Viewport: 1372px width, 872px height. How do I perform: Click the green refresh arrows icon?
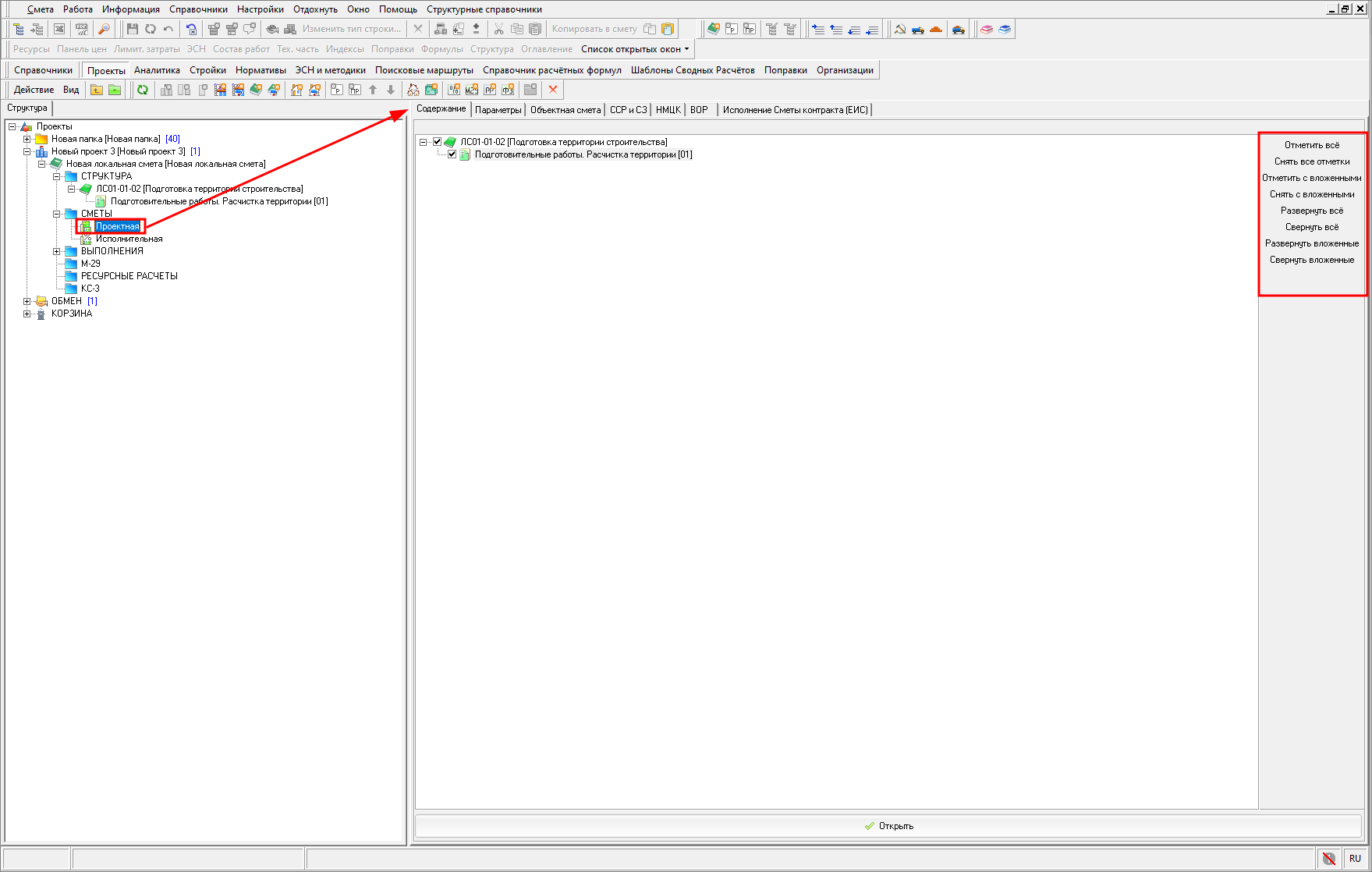click(143, 90)
